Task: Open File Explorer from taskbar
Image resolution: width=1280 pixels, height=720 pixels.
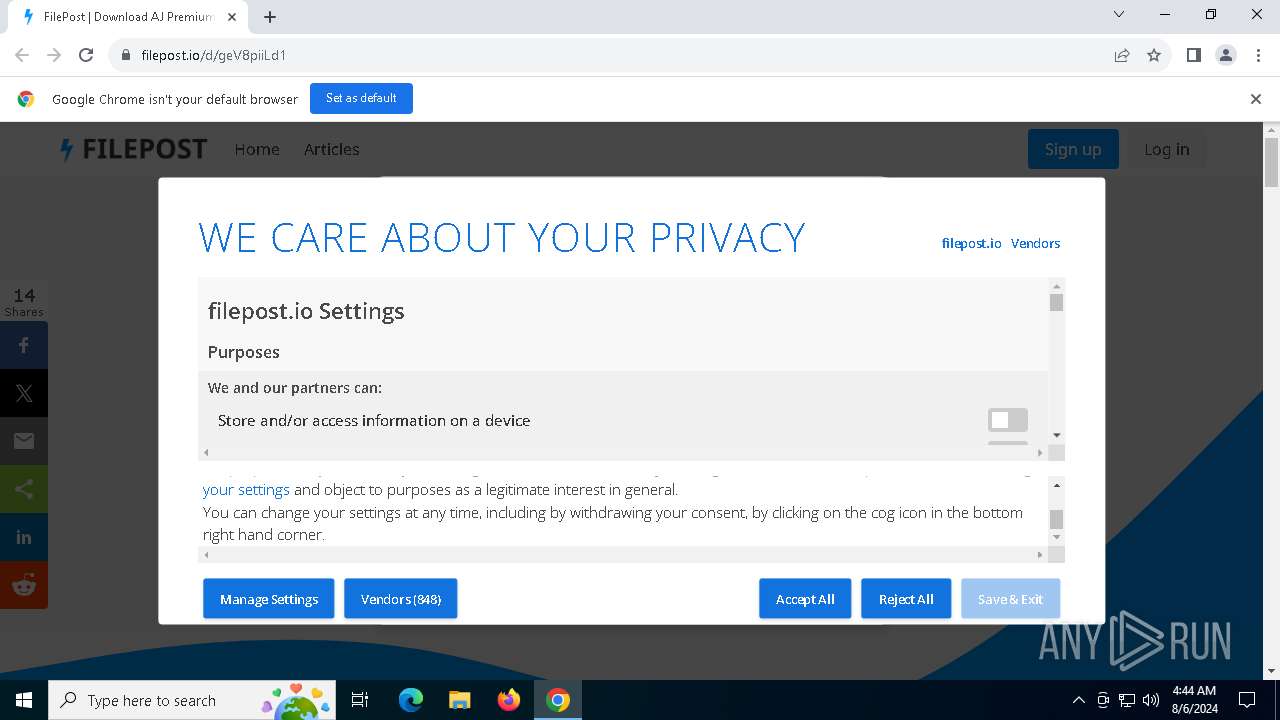Action: [459, 700]
